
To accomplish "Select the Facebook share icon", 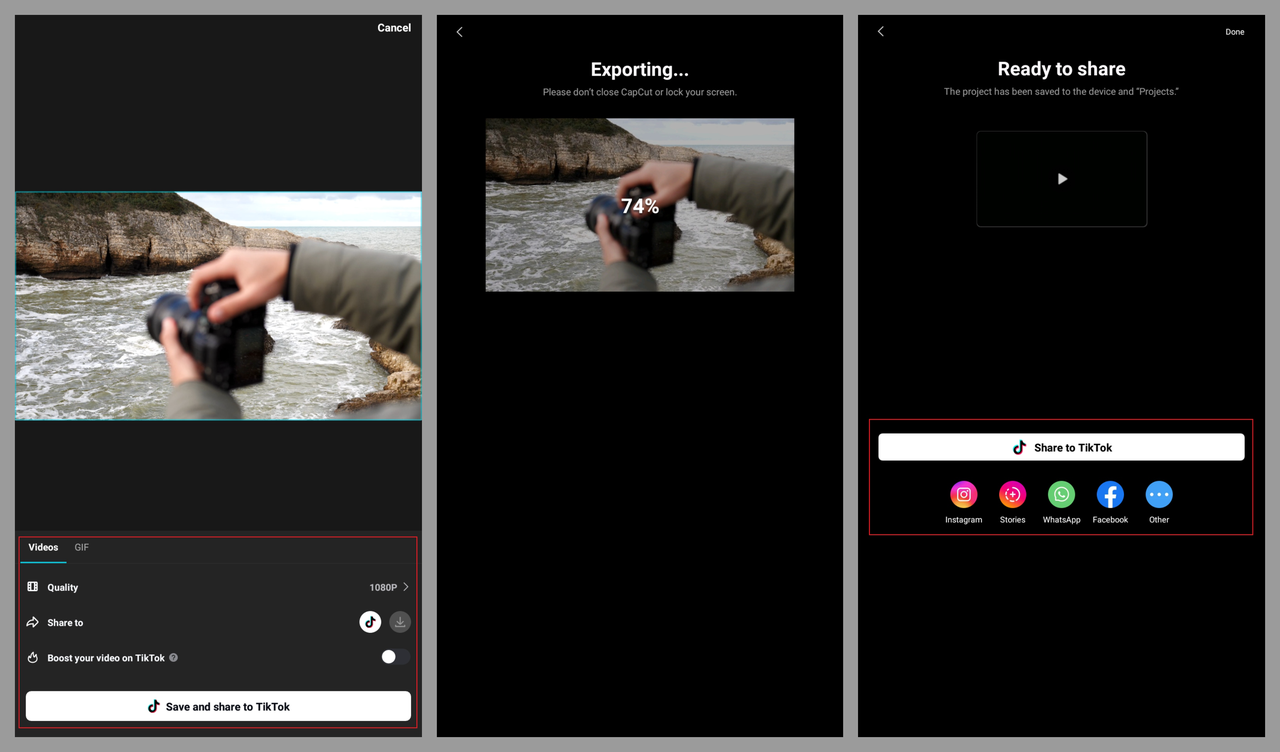I will pyautogui.click(x=1110, y=494).
